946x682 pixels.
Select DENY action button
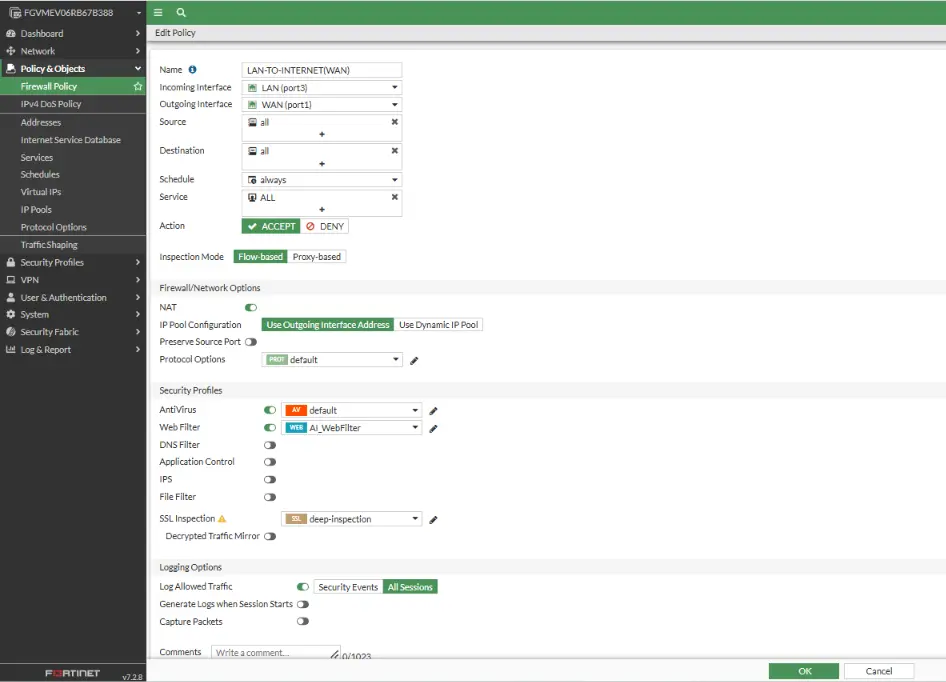click(325, 226)
